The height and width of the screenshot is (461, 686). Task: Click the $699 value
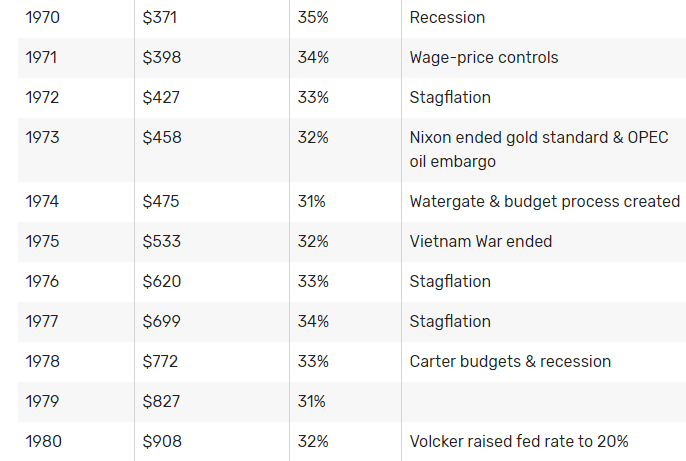(x=162, y=322)
